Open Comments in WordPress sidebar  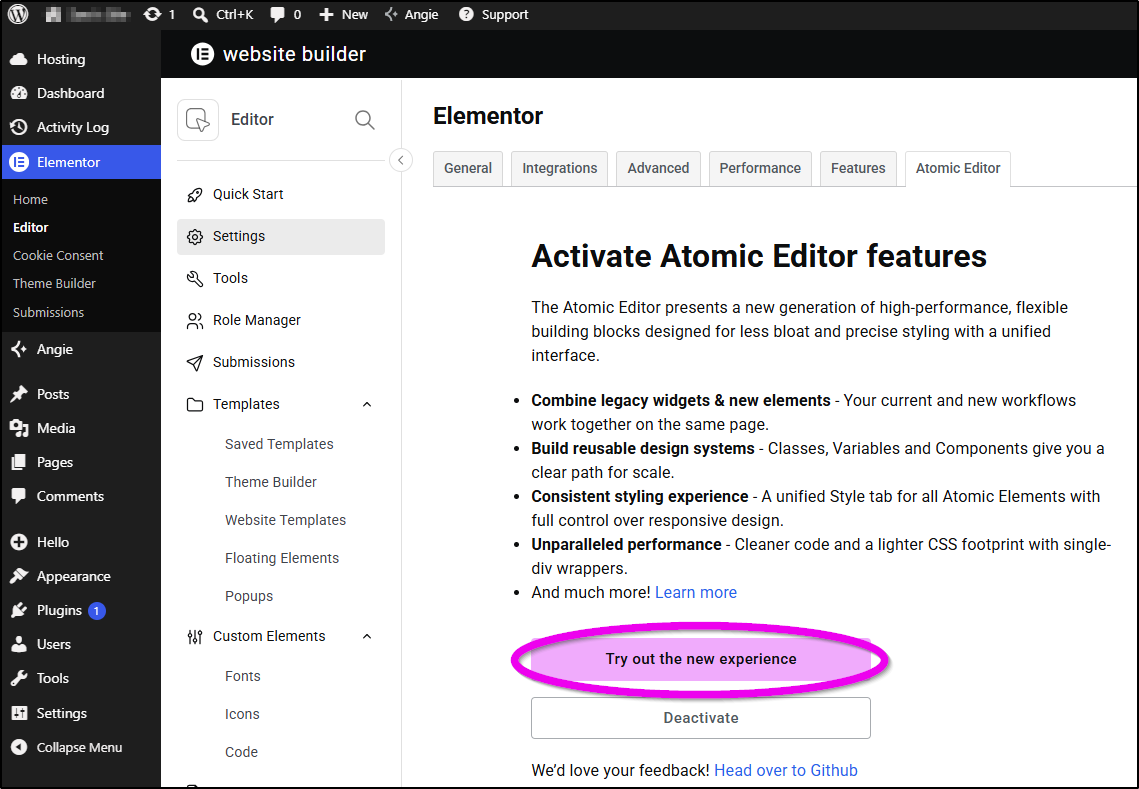(x=81, y=496)
